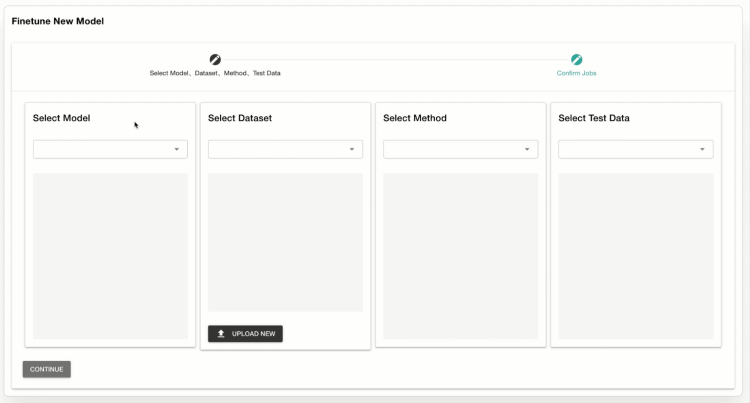Click the Continue button
The height and width of the screenshot is (403, 750).
click(47, 369)
